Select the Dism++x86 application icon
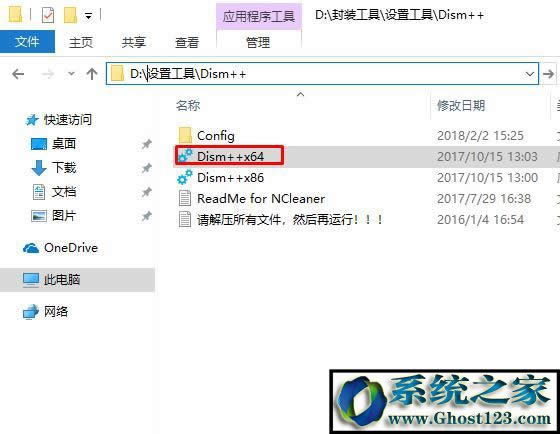560x434 pixels. 185,178
